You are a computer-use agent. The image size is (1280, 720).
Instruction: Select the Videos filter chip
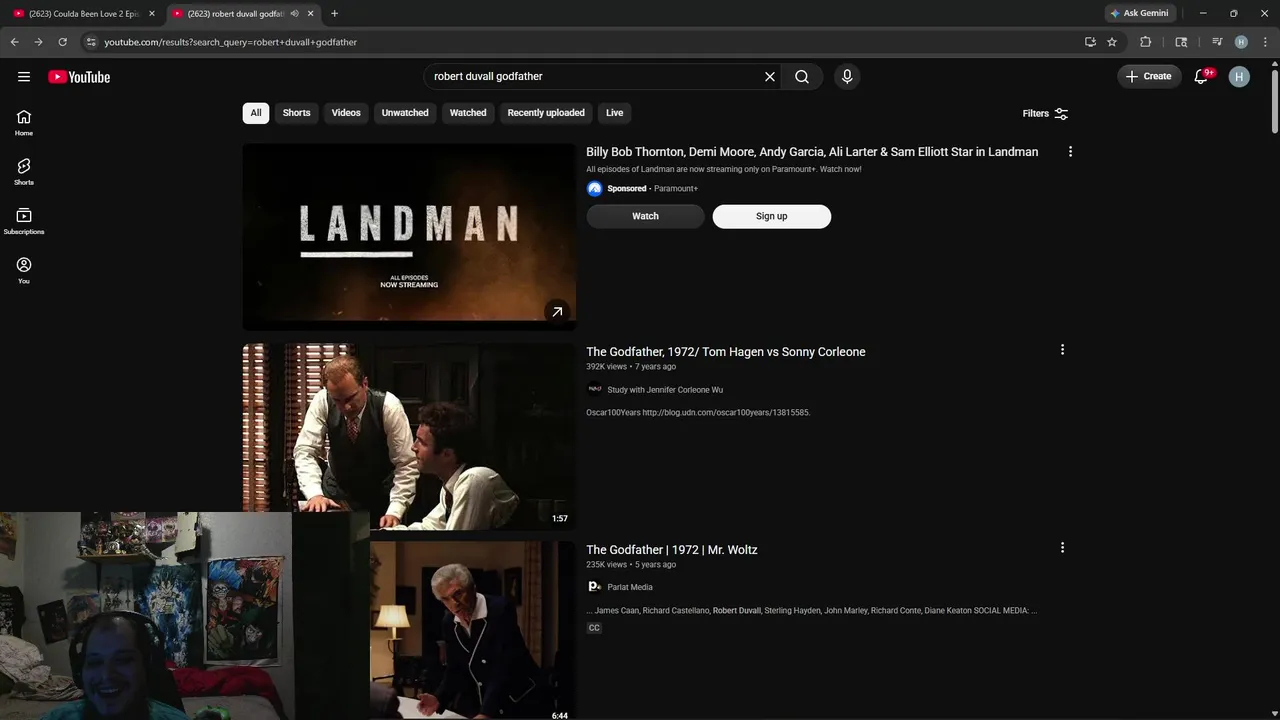tap(346, 113)
